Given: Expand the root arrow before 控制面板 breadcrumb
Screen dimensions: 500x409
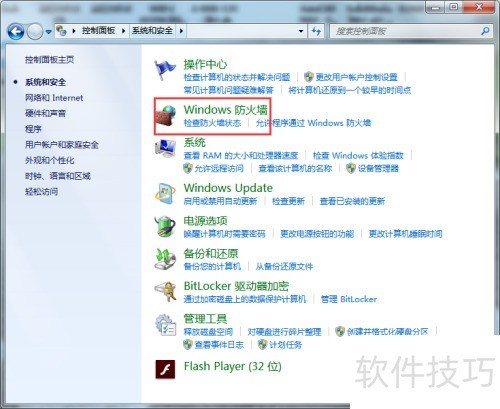Looking at the screenshot, I should point(74,31).
